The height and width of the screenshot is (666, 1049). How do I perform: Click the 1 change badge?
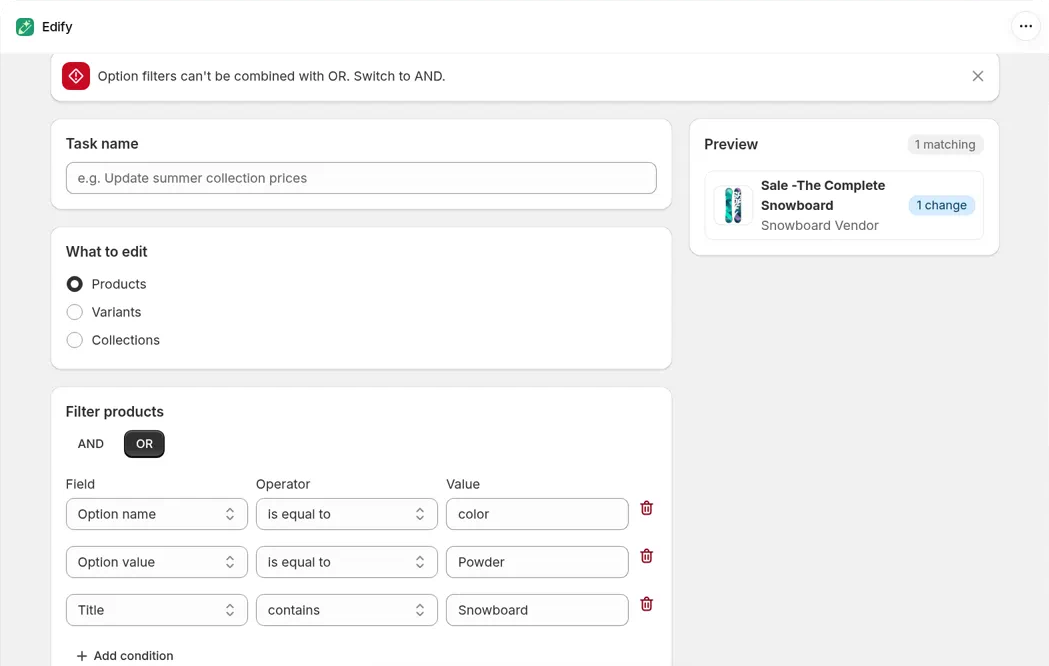[941, 205]
